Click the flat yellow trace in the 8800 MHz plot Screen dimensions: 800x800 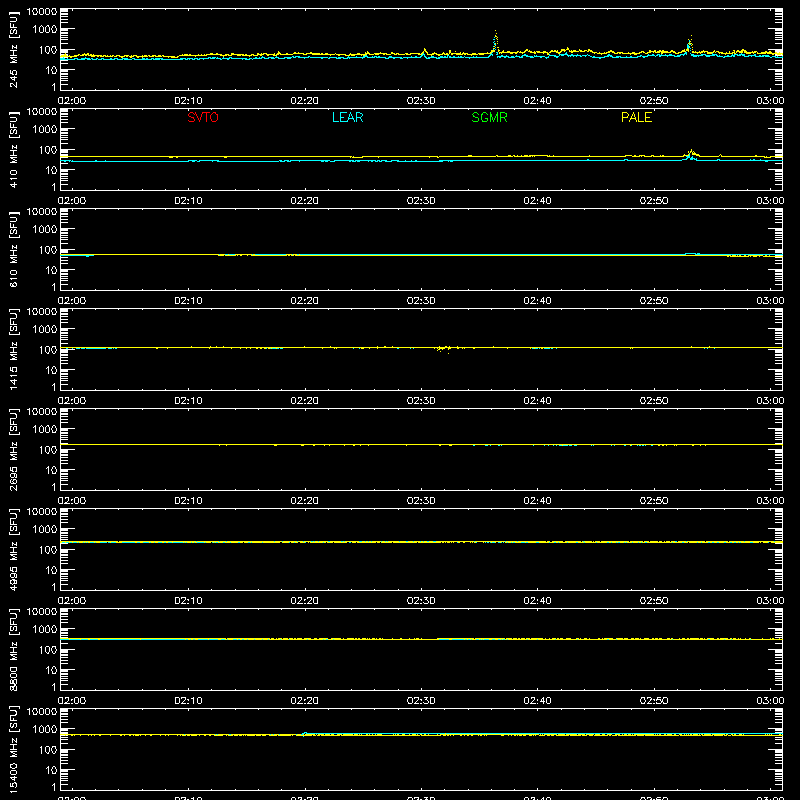[421, 639]
